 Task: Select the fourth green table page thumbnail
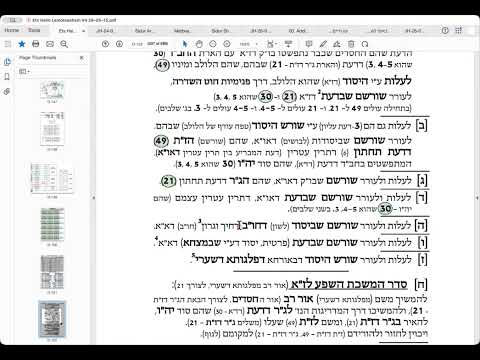(x=52, y=225)
